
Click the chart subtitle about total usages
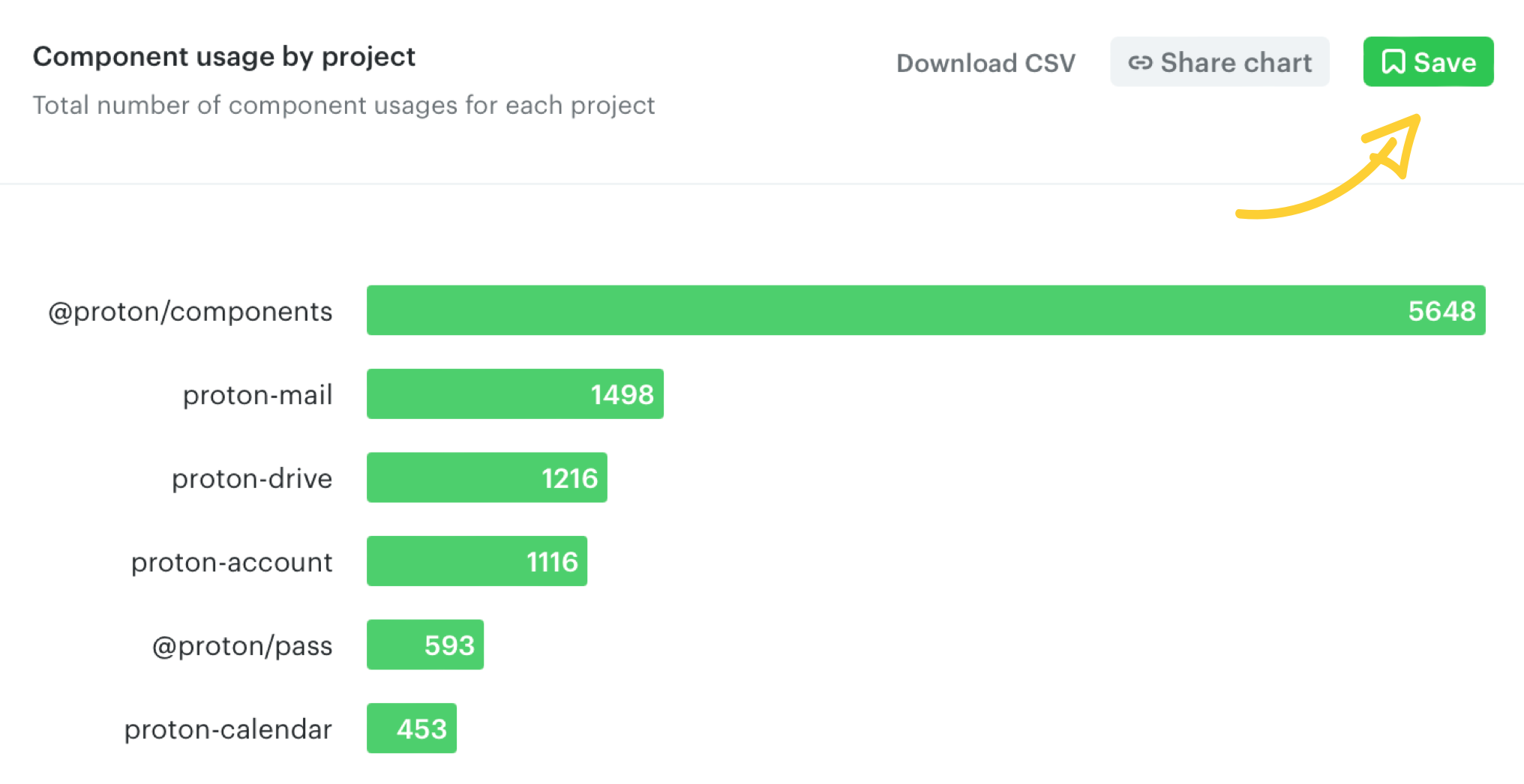[343, 106]
